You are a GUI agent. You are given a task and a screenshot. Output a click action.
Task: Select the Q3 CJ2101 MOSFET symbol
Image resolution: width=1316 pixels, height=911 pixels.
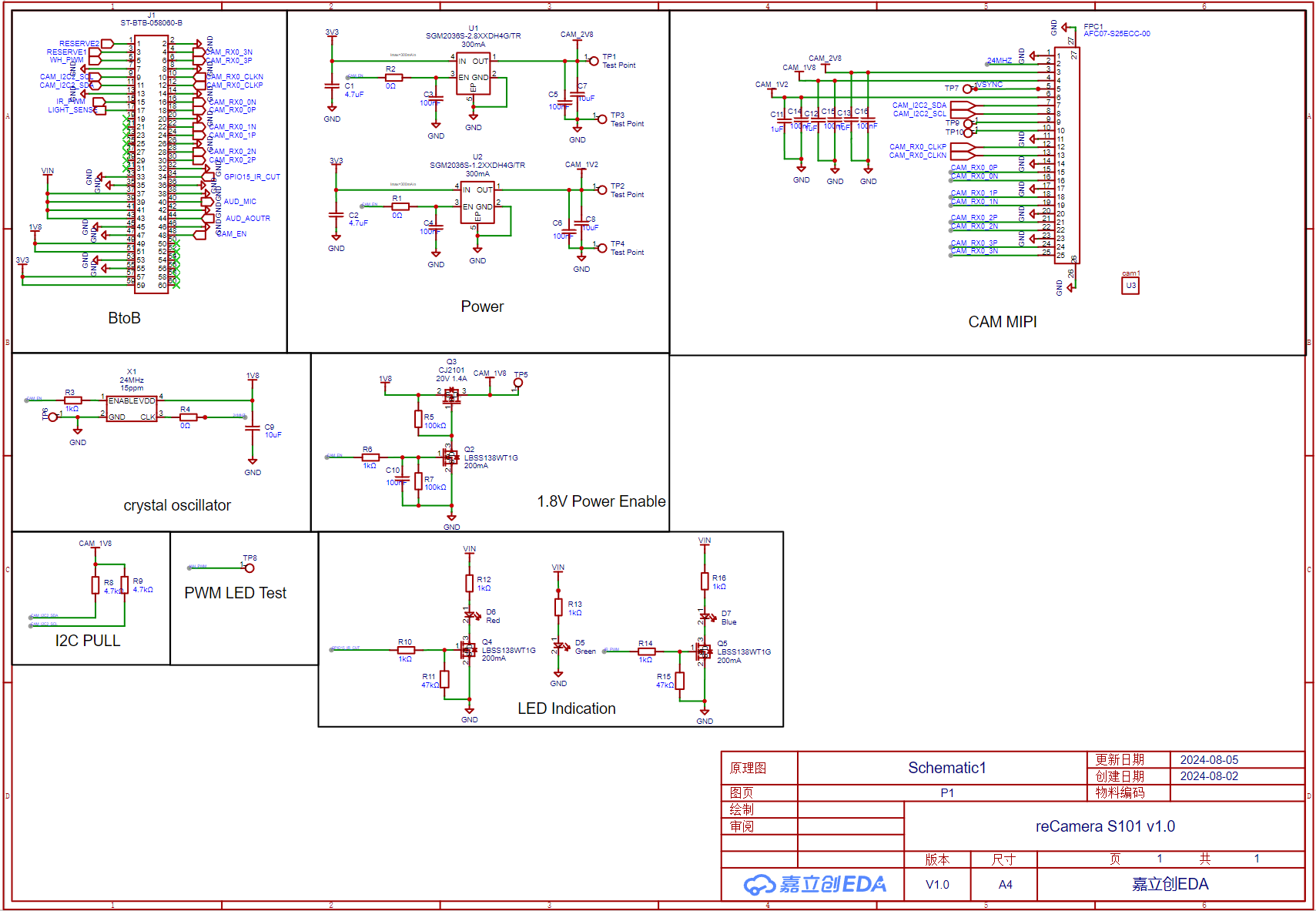451,396
